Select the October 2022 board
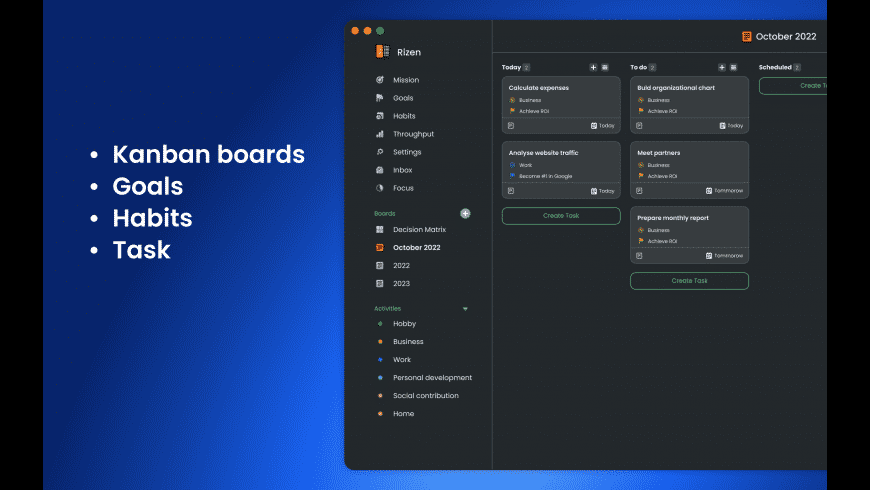The width and height of the screenshot is (870, 490). point(416,247)
